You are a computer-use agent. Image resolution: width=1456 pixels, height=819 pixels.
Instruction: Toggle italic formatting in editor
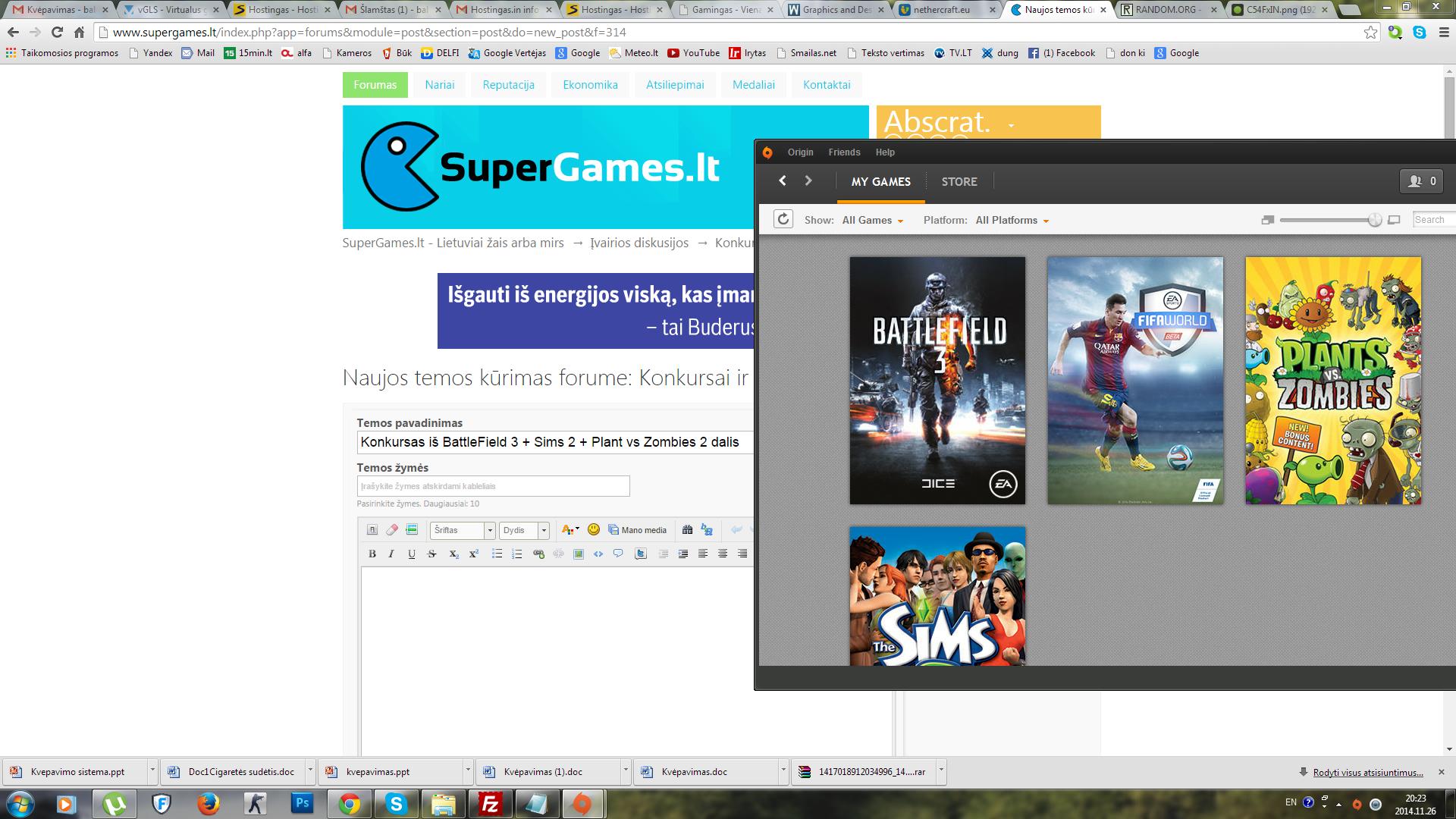pyautogui.click(x=391, y=554)
